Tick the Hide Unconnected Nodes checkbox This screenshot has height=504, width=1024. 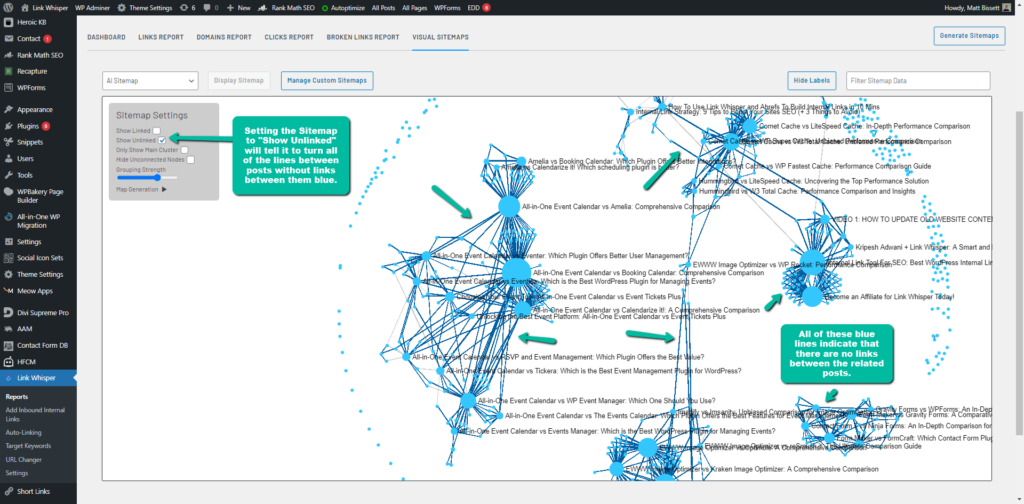pos(190,159)
